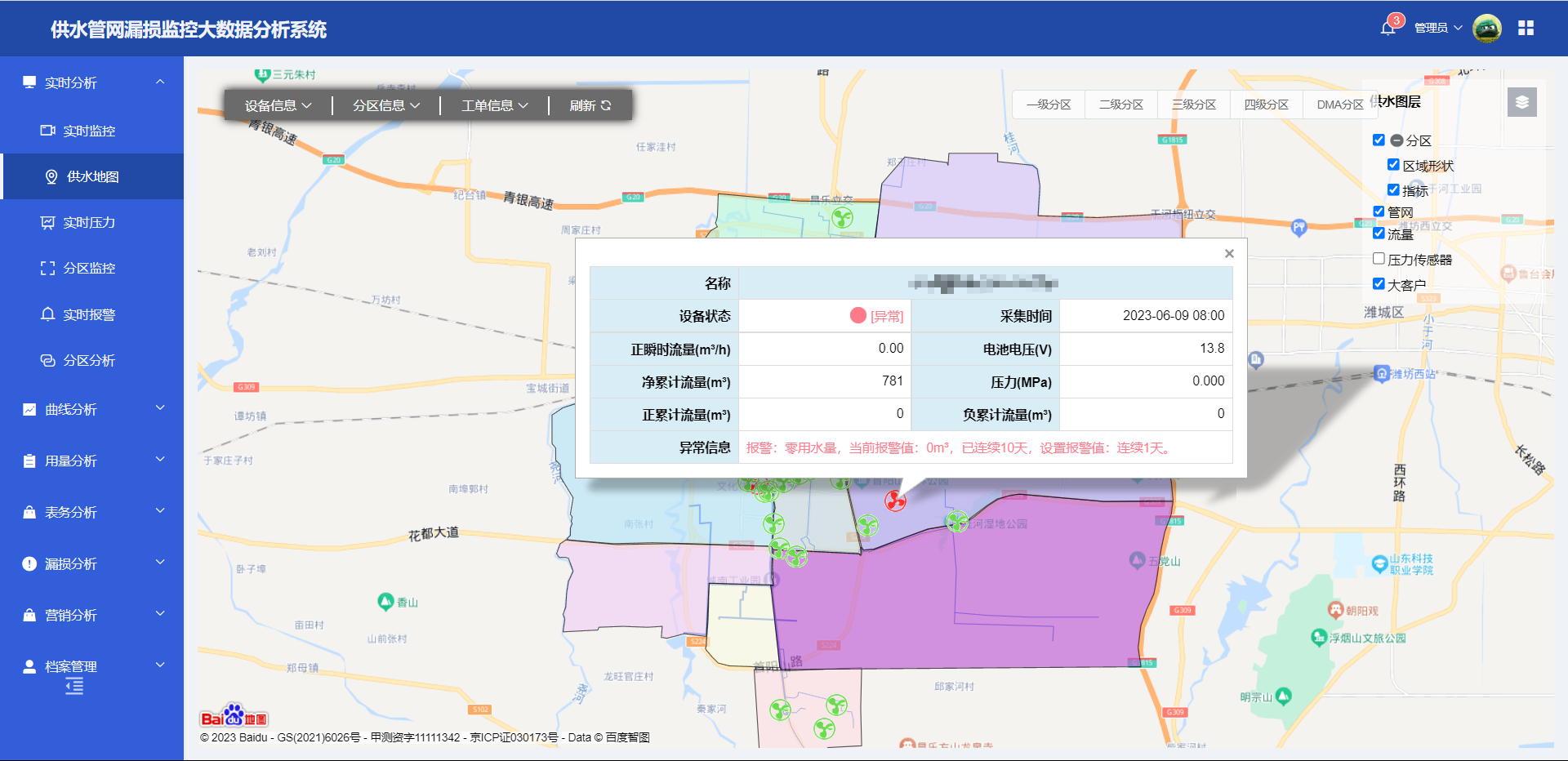Click the refresh icon in map toolbar
1568x761 pixels.
tap(605, 105)
